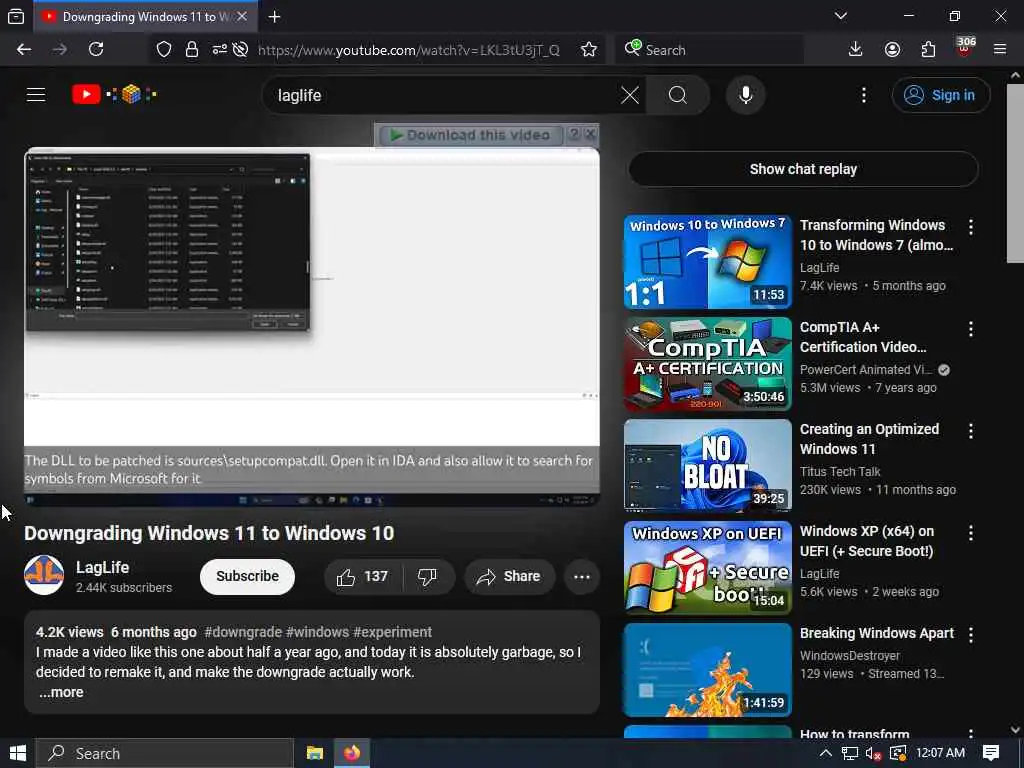Clear the laglife search query
The image size is (1024, 768).
click(630, 95)
